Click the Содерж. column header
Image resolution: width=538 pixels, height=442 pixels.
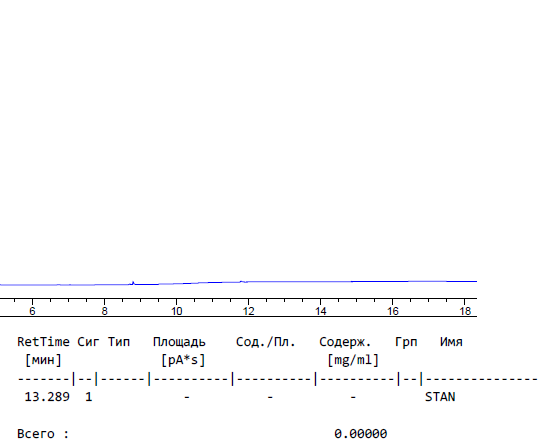(345, 342)
